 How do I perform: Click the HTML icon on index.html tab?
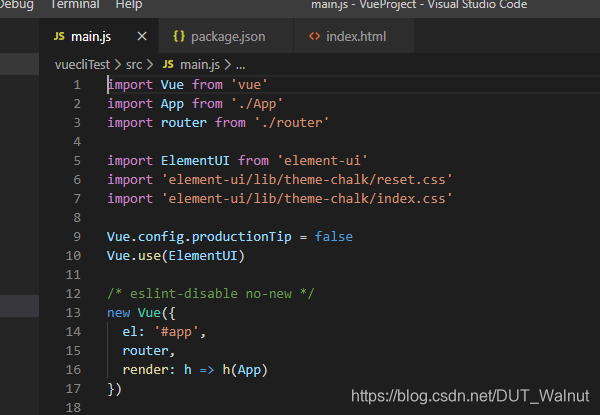(x=314, y=36)
